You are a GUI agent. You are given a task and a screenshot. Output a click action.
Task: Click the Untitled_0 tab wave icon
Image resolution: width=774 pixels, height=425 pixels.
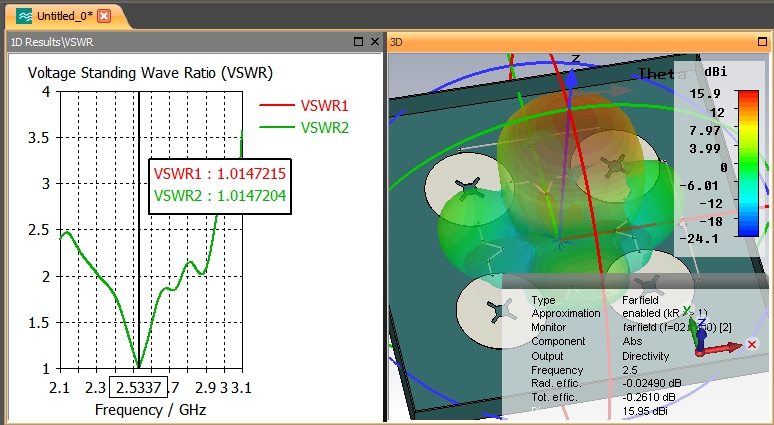(23, 16)
